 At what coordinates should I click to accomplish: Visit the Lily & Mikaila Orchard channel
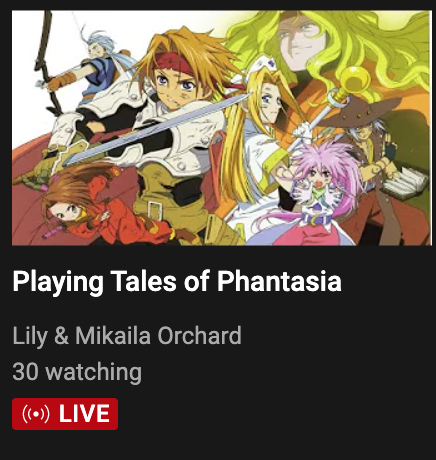[x=127, y=336]
